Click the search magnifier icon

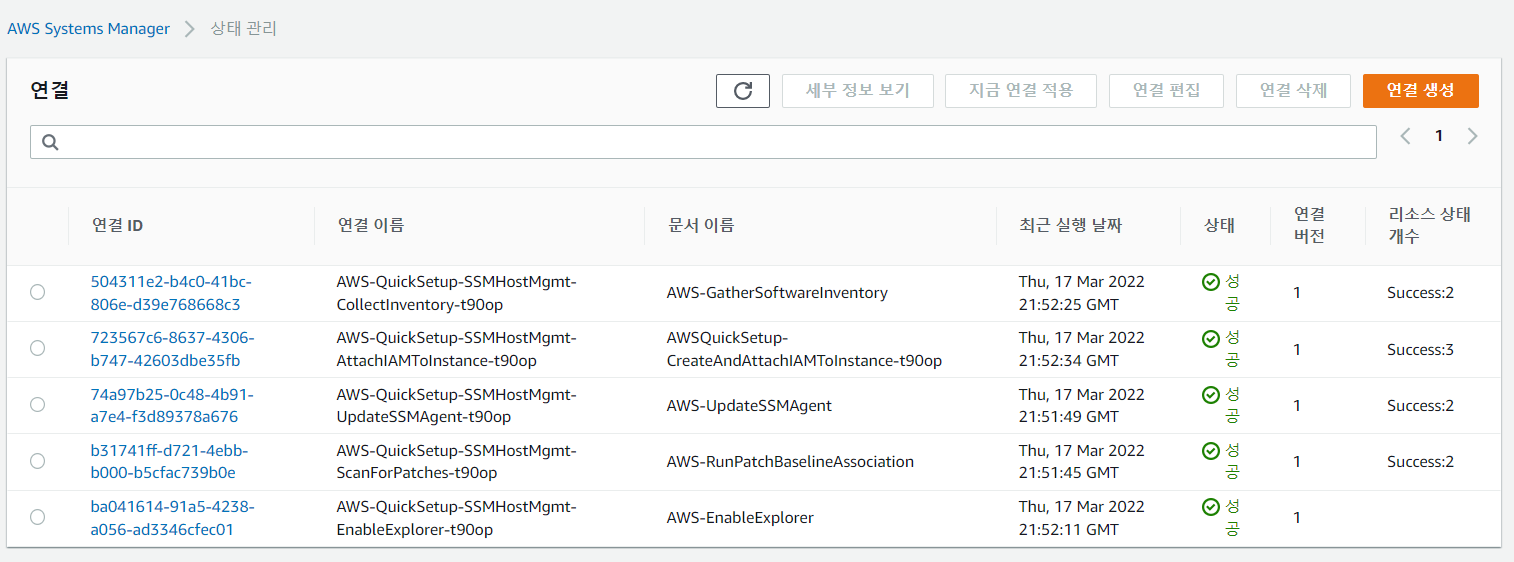coord(50,142)
